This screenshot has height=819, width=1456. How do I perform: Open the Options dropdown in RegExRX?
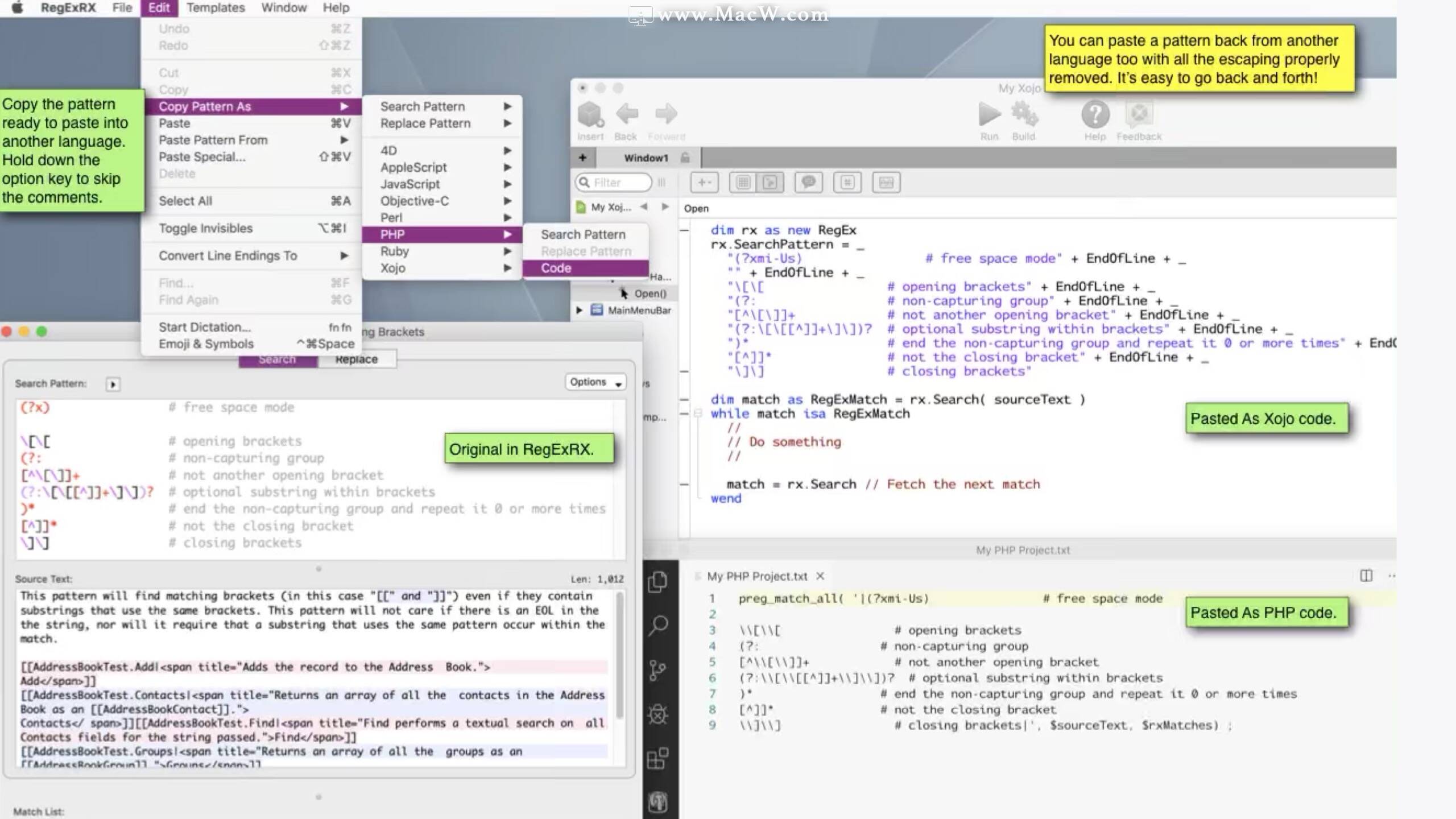(x=595, y=382)
